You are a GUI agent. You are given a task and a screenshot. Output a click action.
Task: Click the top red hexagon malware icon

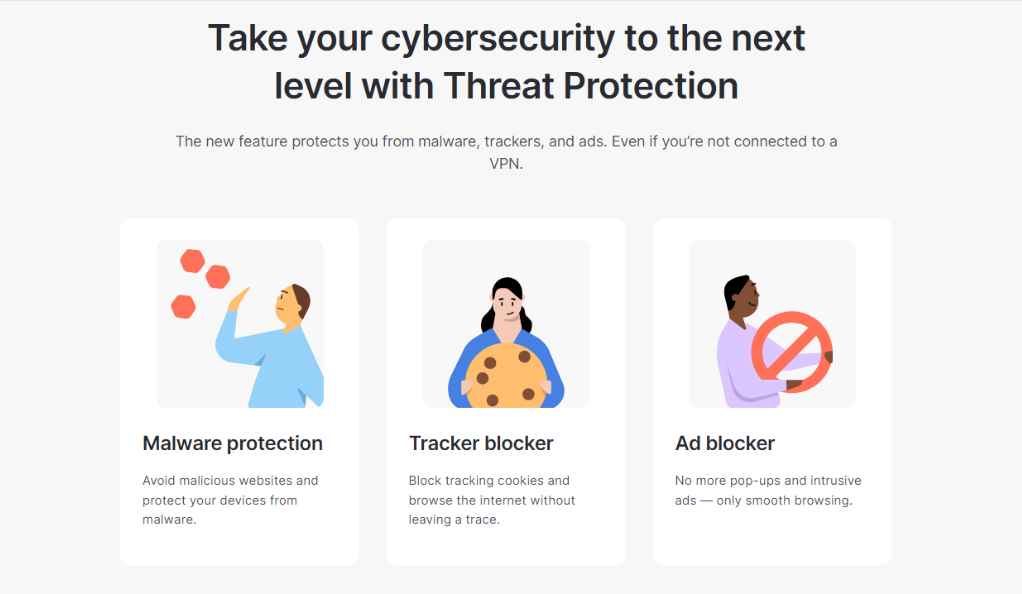point(193,261)
